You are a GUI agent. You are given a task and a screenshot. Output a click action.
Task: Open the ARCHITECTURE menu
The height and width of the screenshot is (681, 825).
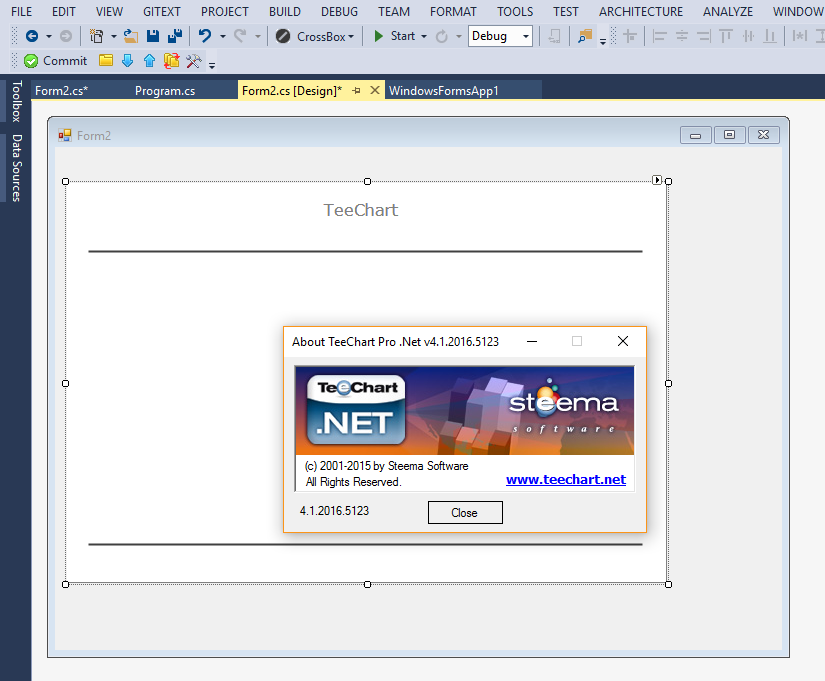(641, 12)
